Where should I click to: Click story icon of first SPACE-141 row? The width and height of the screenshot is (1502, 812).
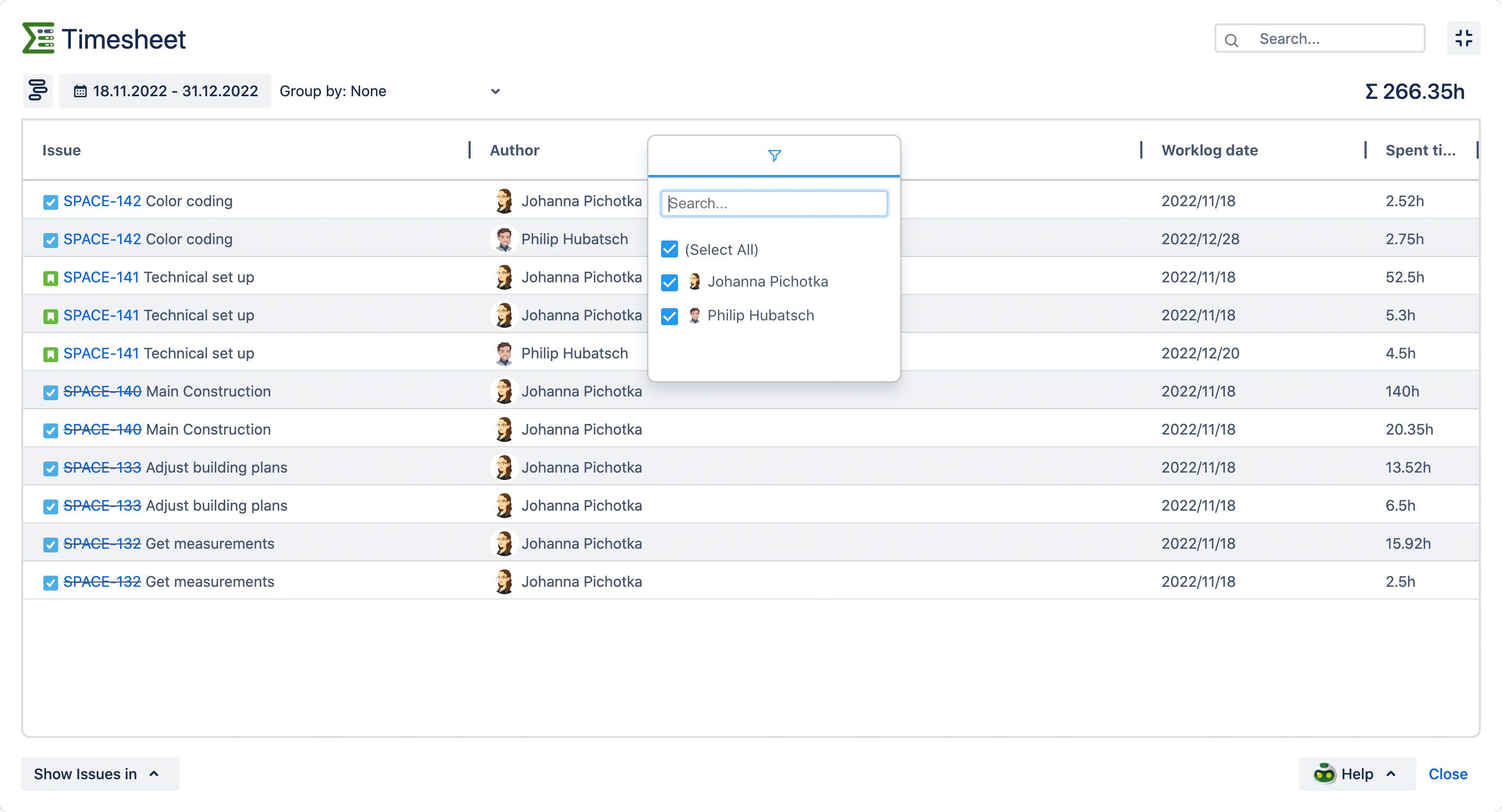tap(51, 278)
